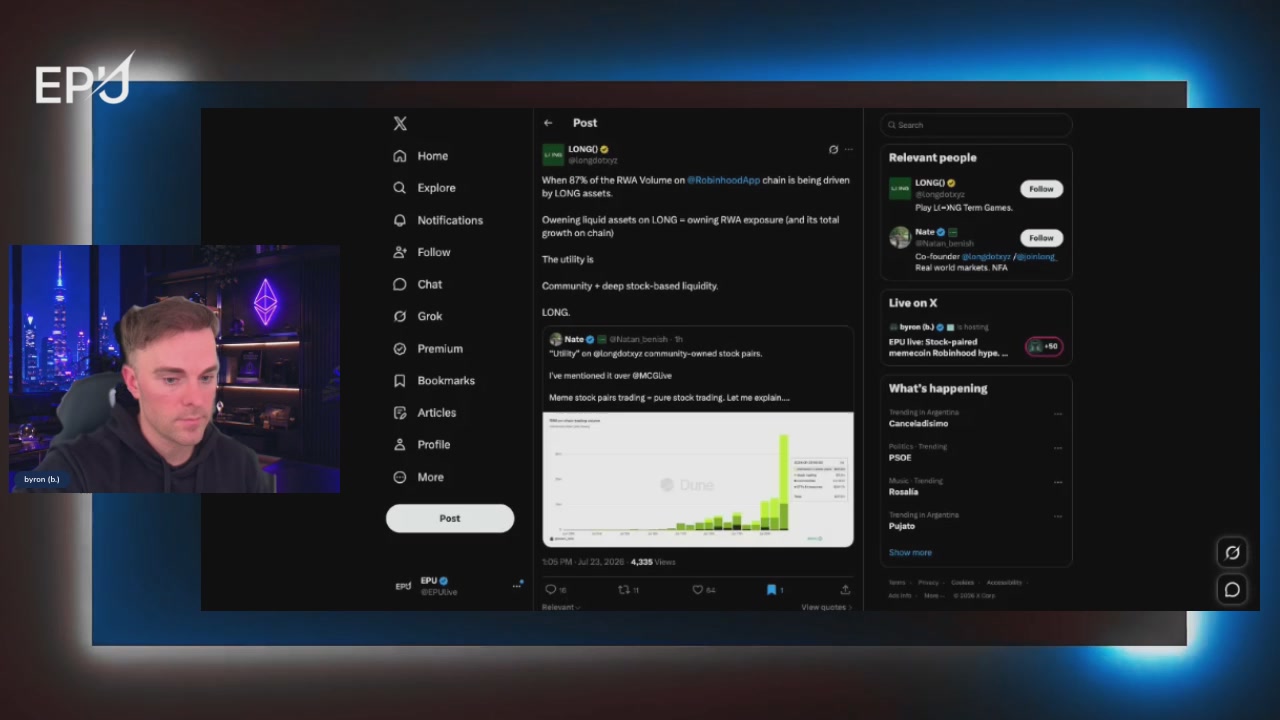
Task: Open options for the Rosalía trend
Action: [1058, 482]
